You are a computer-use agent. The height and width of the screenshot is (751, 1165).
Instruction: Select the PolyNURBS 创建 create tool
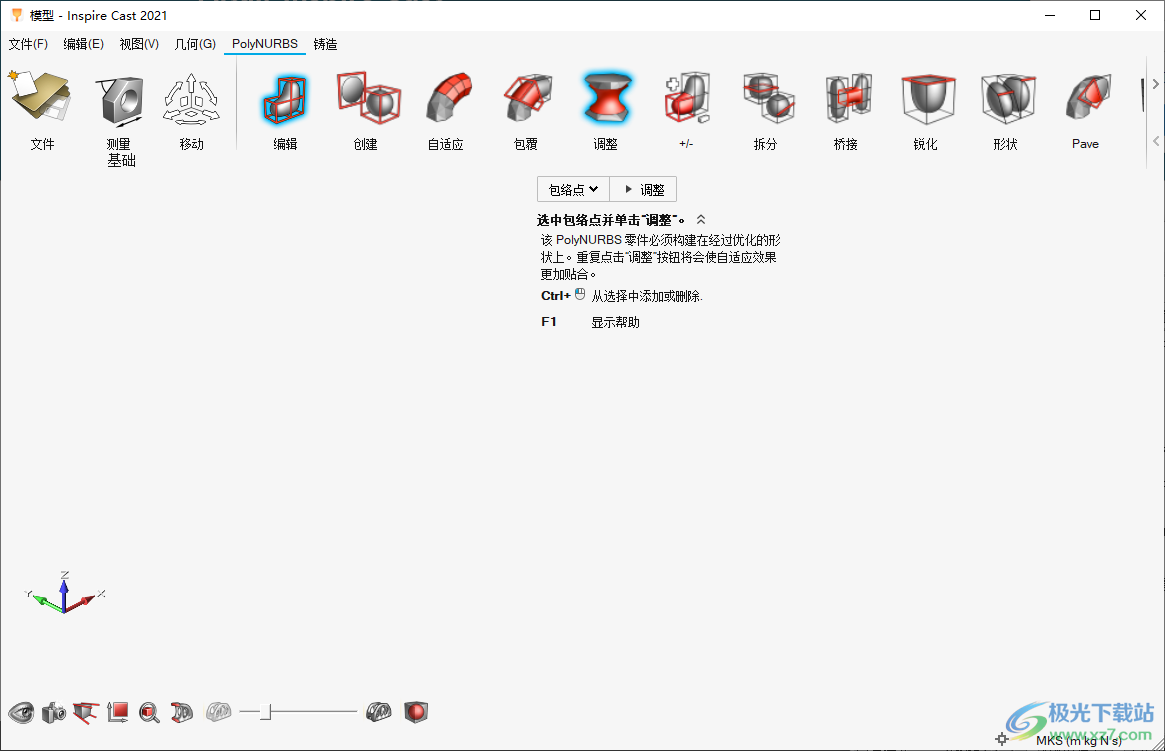pyautogui.click(x=368, y=97)
